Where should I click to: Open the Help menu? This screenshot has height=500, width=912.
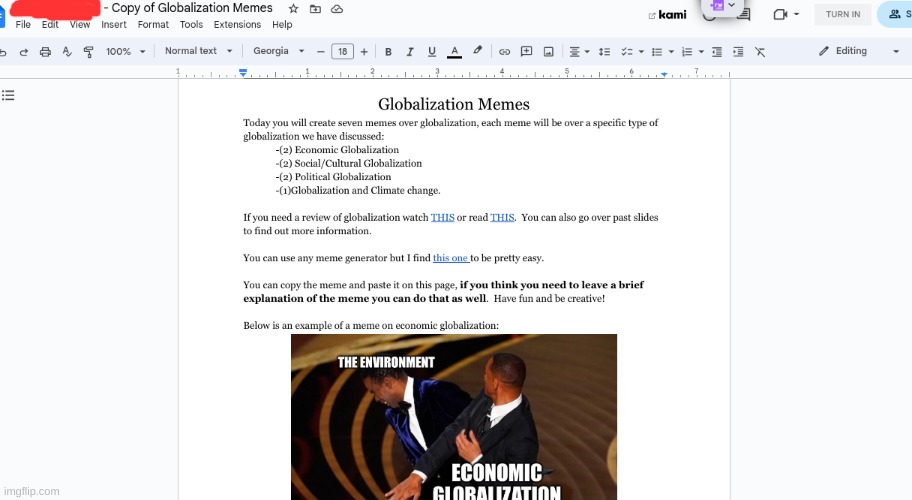click(x=282, y=24)
